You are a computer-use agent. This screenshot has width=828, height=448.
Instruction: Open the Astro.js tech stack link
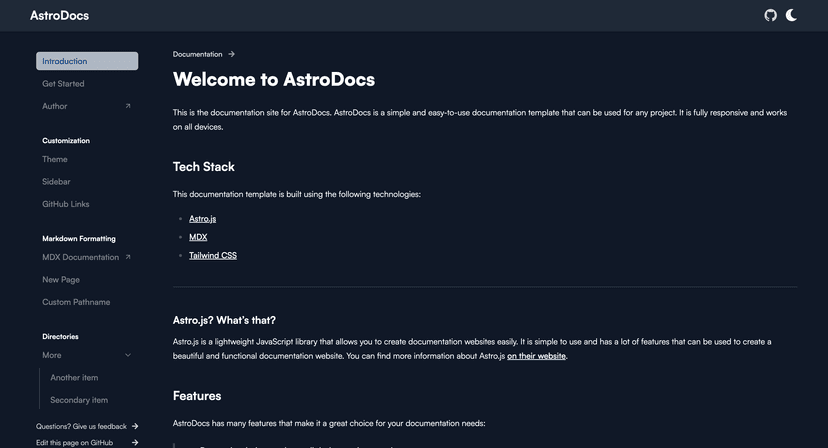pyautogui.click(x=202, y=218)
